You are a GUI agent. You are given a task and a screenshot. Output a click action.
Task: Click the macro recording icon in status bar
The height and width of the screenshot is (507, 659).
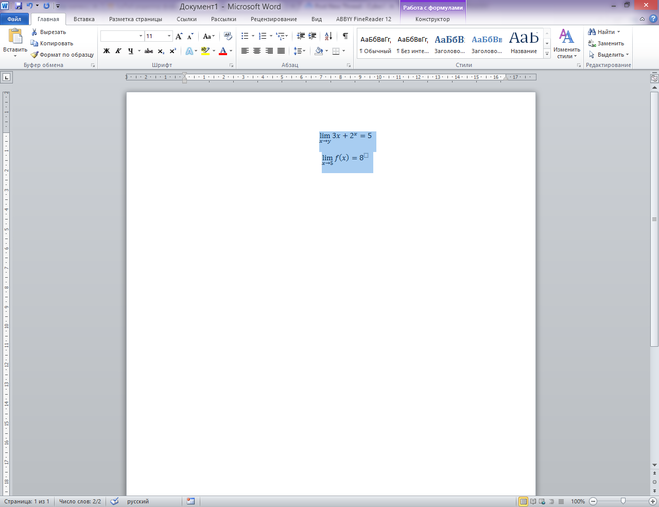(191, 501)
